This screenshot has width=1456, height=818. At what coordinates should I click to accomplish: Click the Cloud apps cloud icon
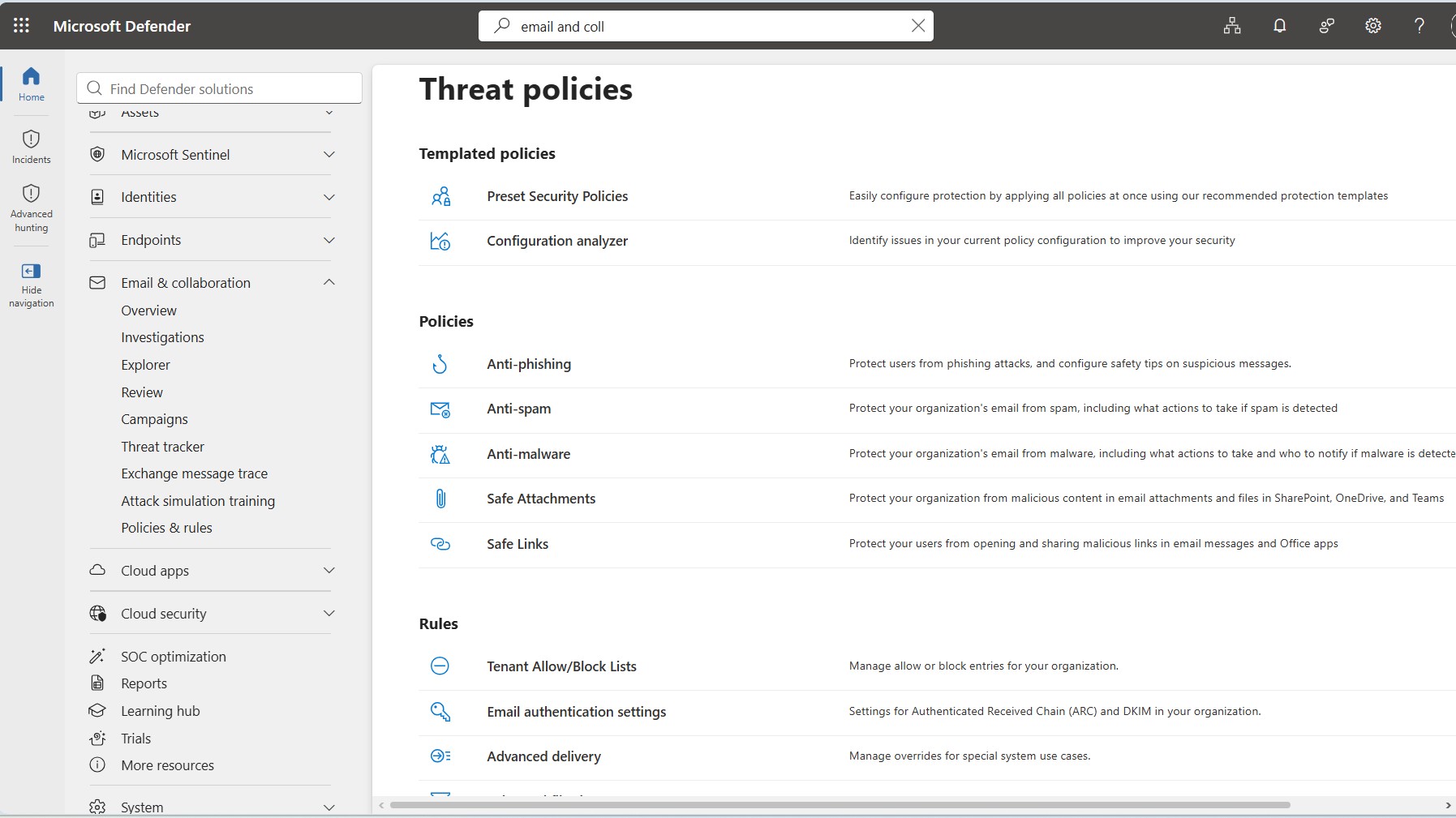point(97,570)
